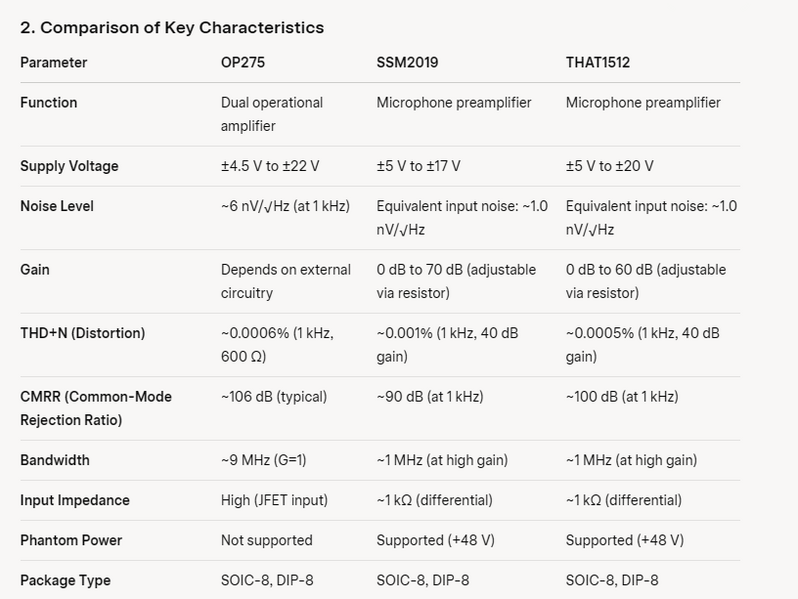Select the SSM2019 column header
798x599 pixels.
point(407,62)
